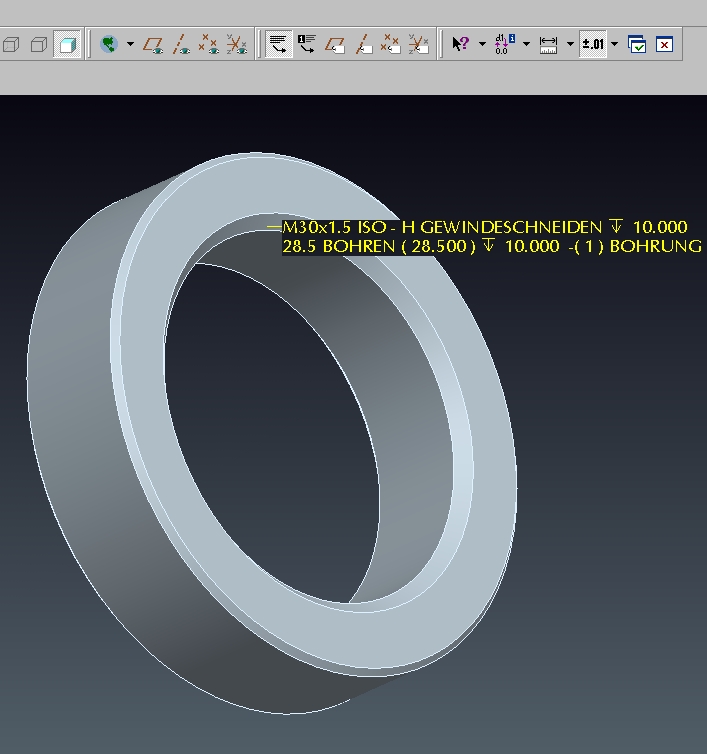Image resolution: width=707 pixels, height=754 pixels.
Task: Click the context help pointer icon
Action: tap(460, 44)
